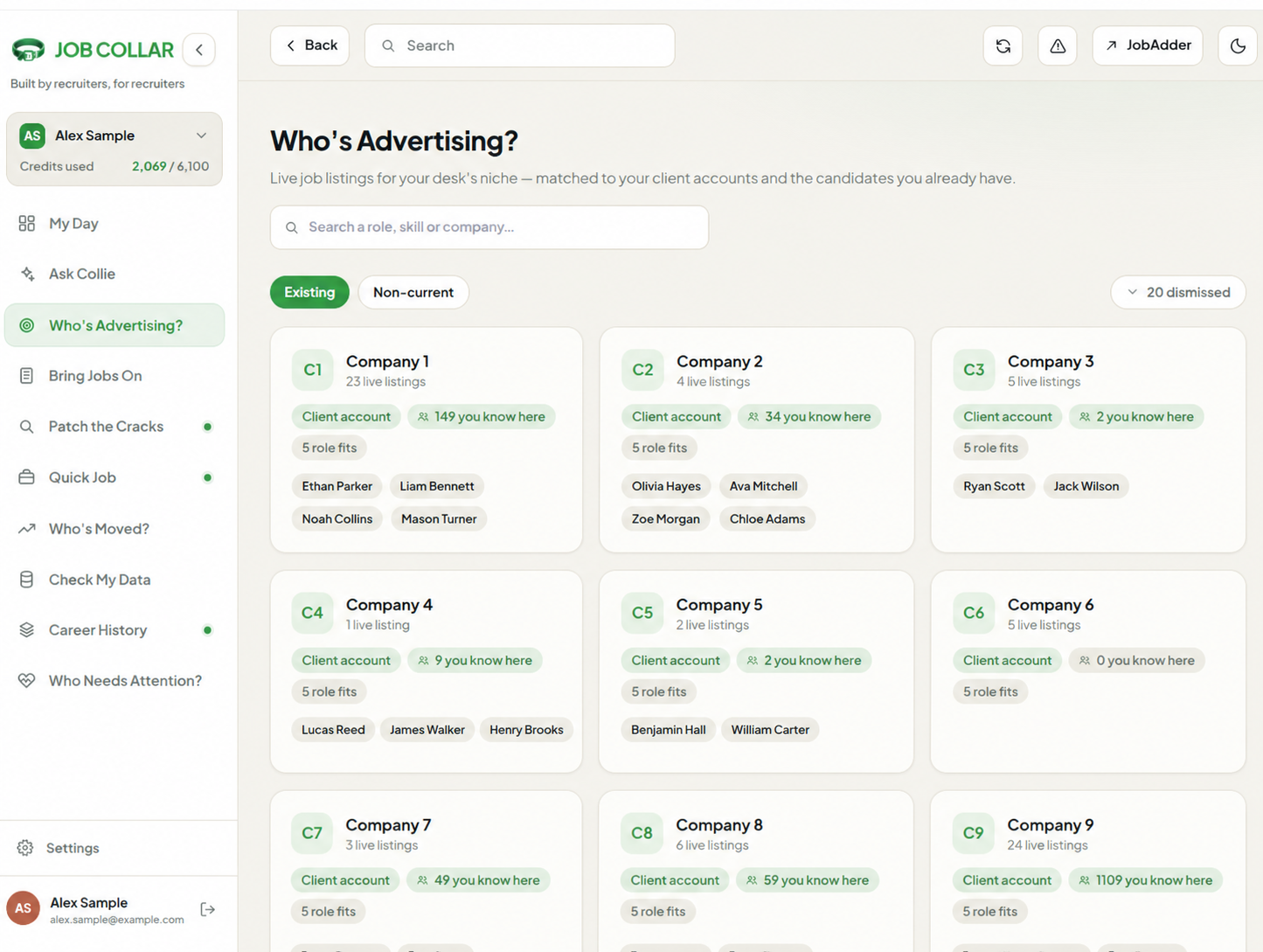Select the Ryan Scott name chip
The image size is (1263, 952).
(994, 486)
